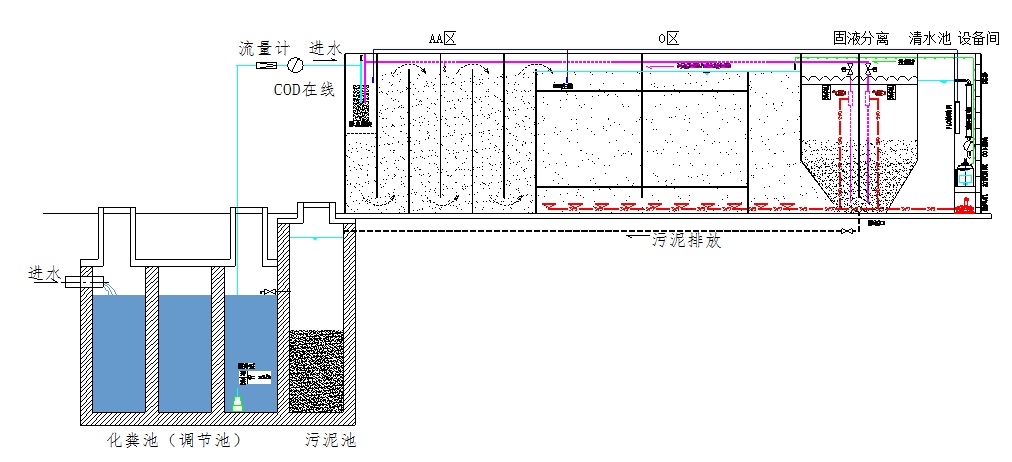Click the 清水池 label
This screenshot has height=462, width=1012.
tap(929, 38)
